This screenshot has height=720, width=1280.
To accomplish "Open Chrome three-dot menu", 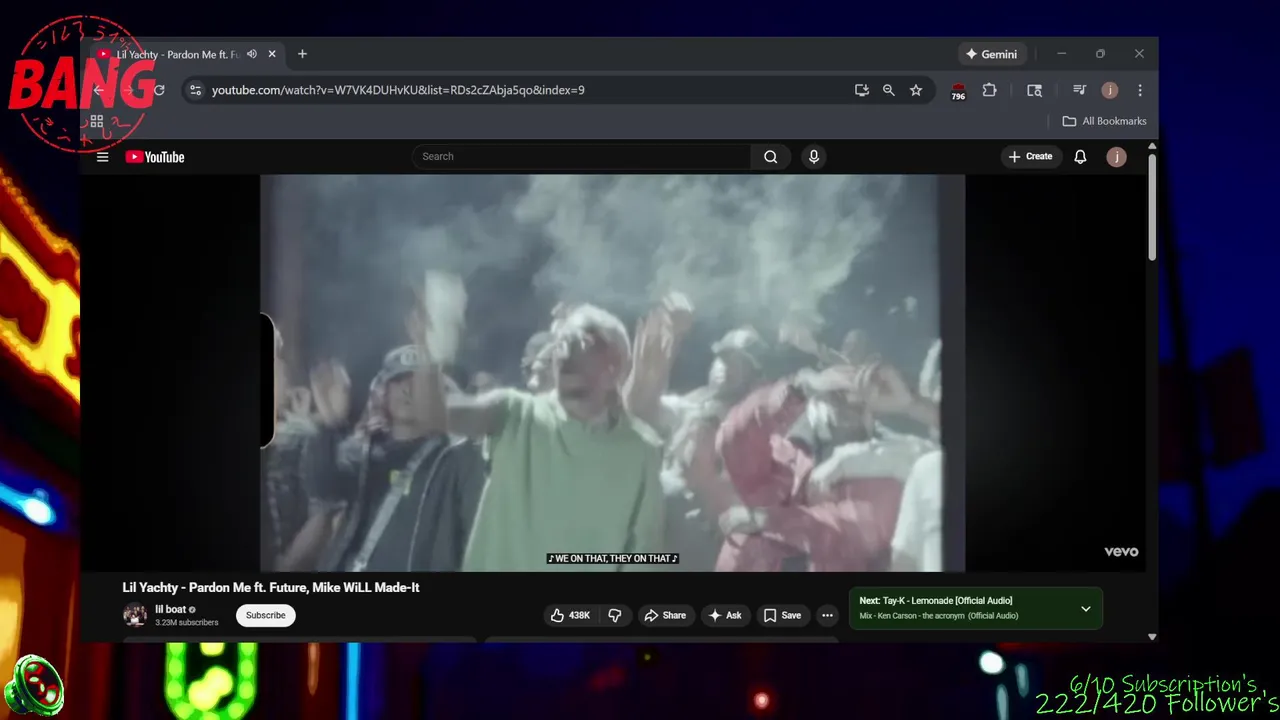I will (x=1140, y=90).
